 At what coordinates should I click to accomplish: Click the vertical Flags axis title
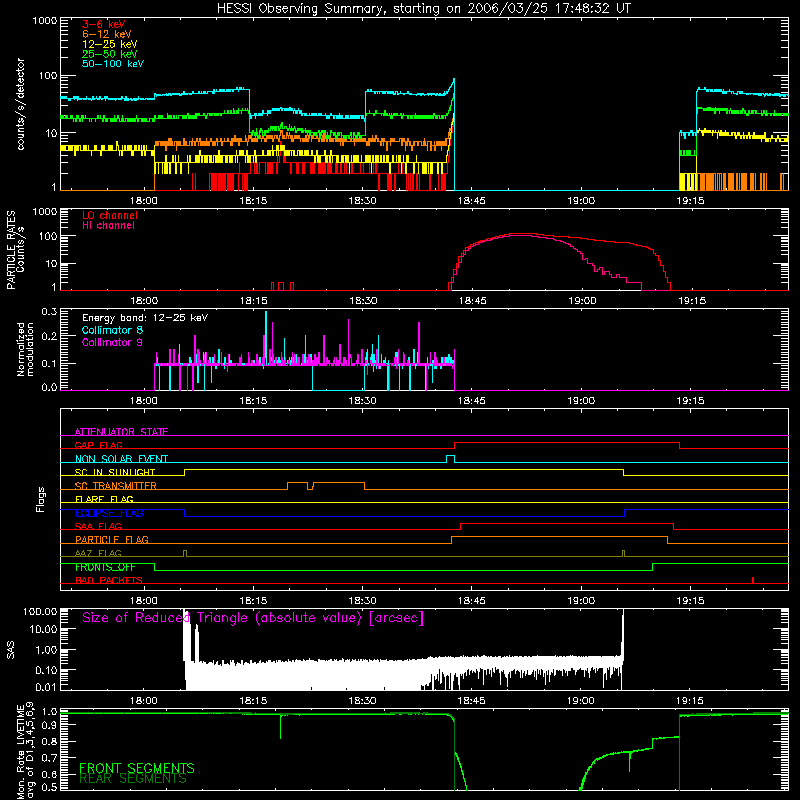click(40, 499)
